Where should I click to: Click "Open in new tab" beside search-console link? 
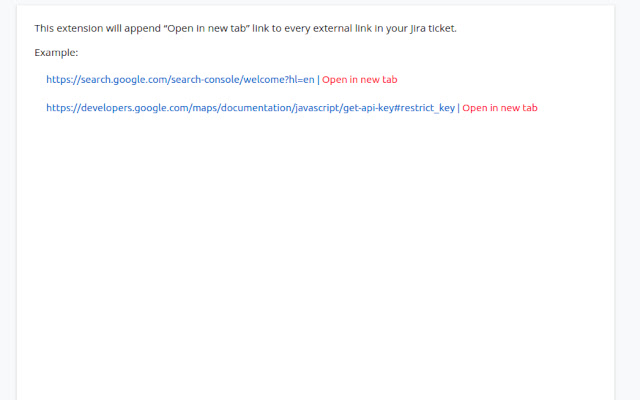pyautogui.click(x=360, y=80)
